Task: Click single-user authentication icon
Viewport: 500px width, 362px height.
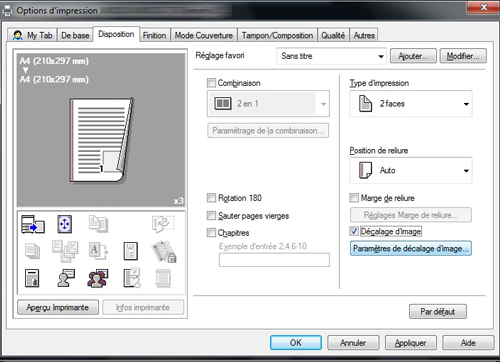Action: 66,278
